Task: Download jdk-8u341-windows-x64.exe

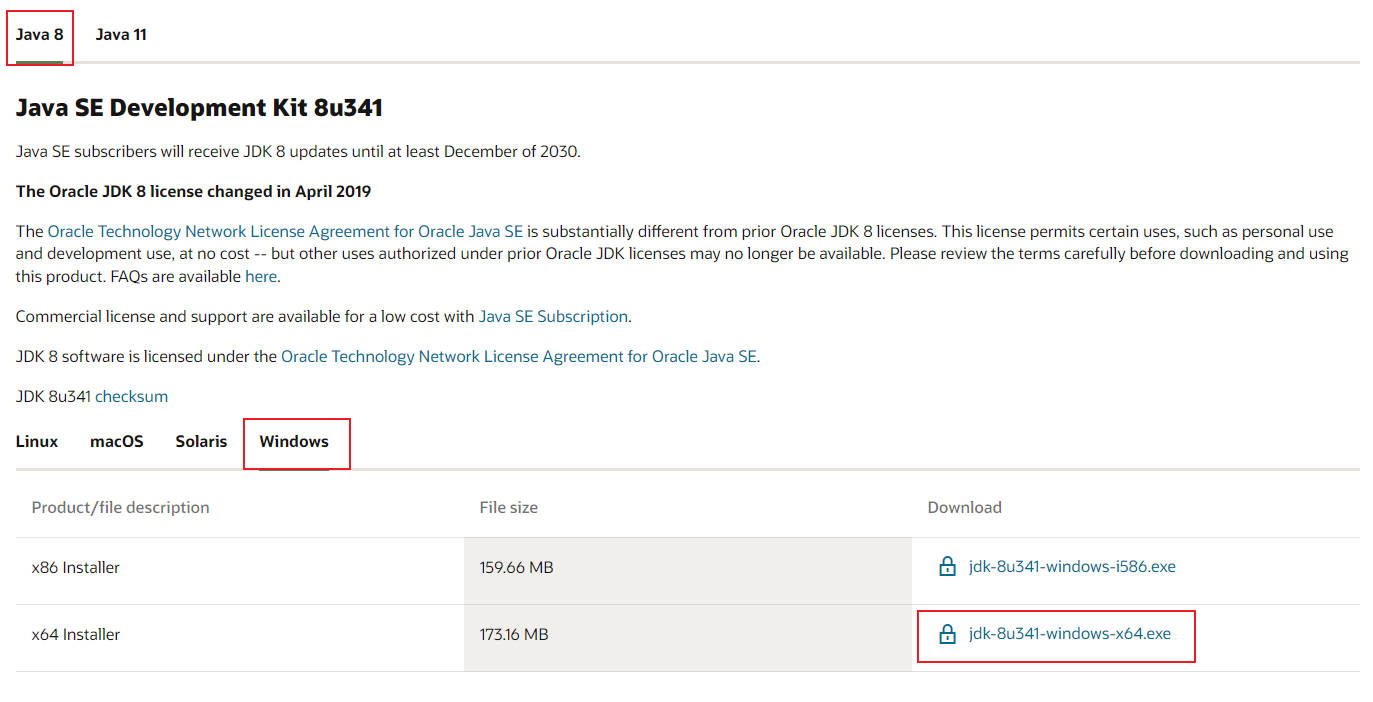Action: (1070, 634)
